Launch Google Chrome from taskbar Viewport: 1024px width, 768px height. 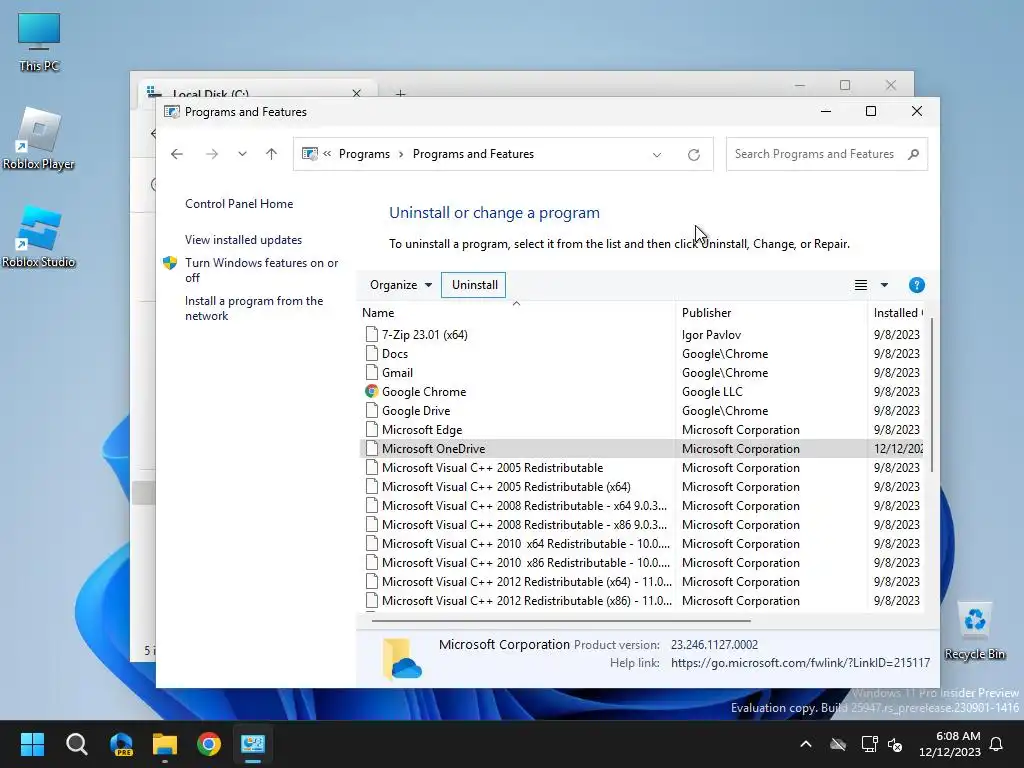point(209,744)
